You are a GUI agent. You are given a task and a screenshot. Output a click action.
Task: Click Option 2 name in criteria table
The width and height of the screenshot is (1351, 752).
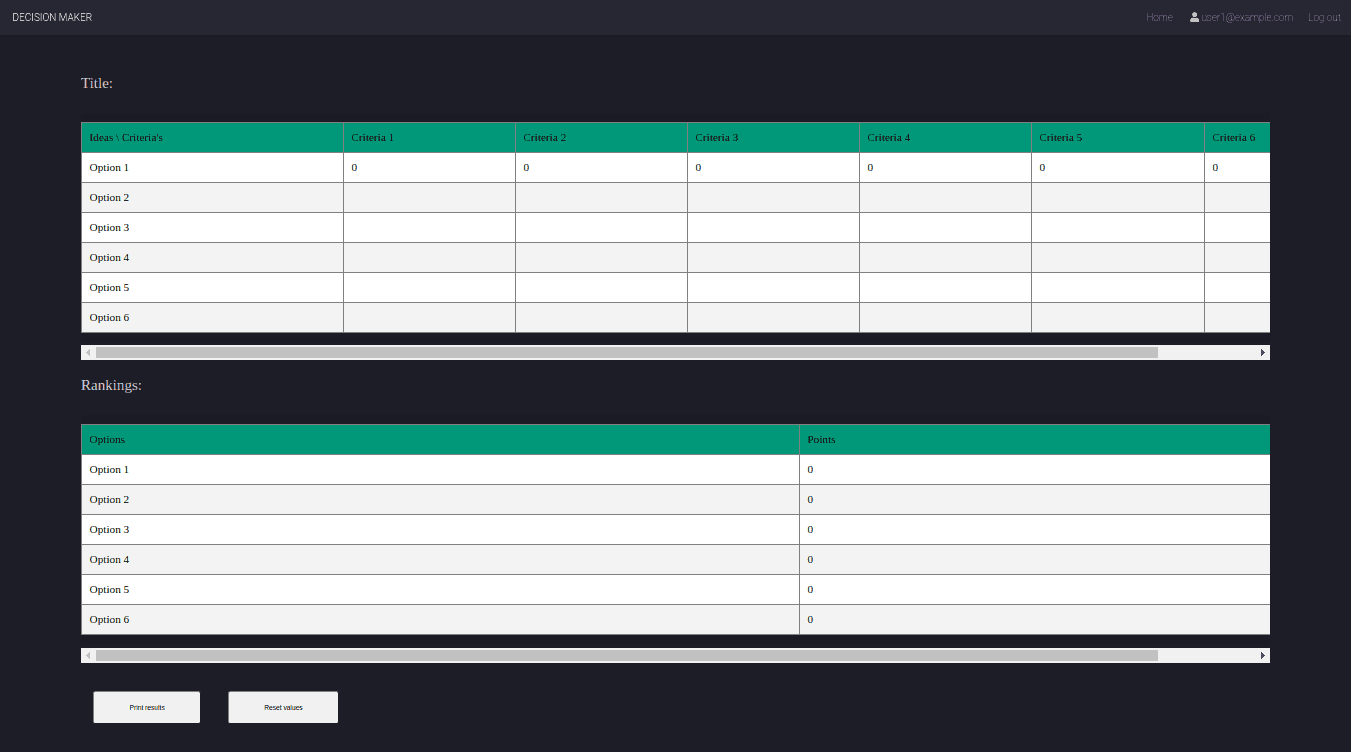click(x=212, y=197)
